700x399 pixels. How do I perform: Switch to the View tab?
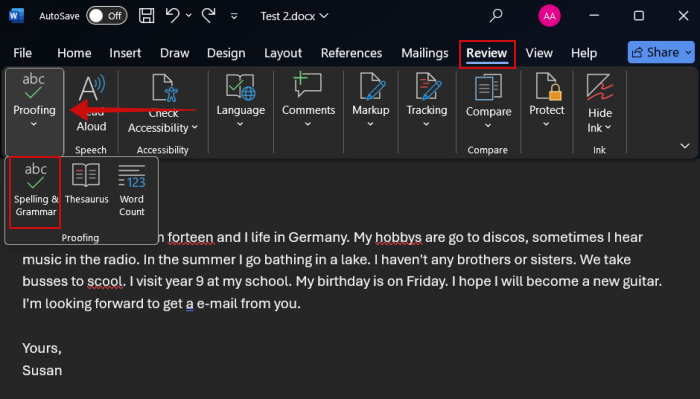539,53
